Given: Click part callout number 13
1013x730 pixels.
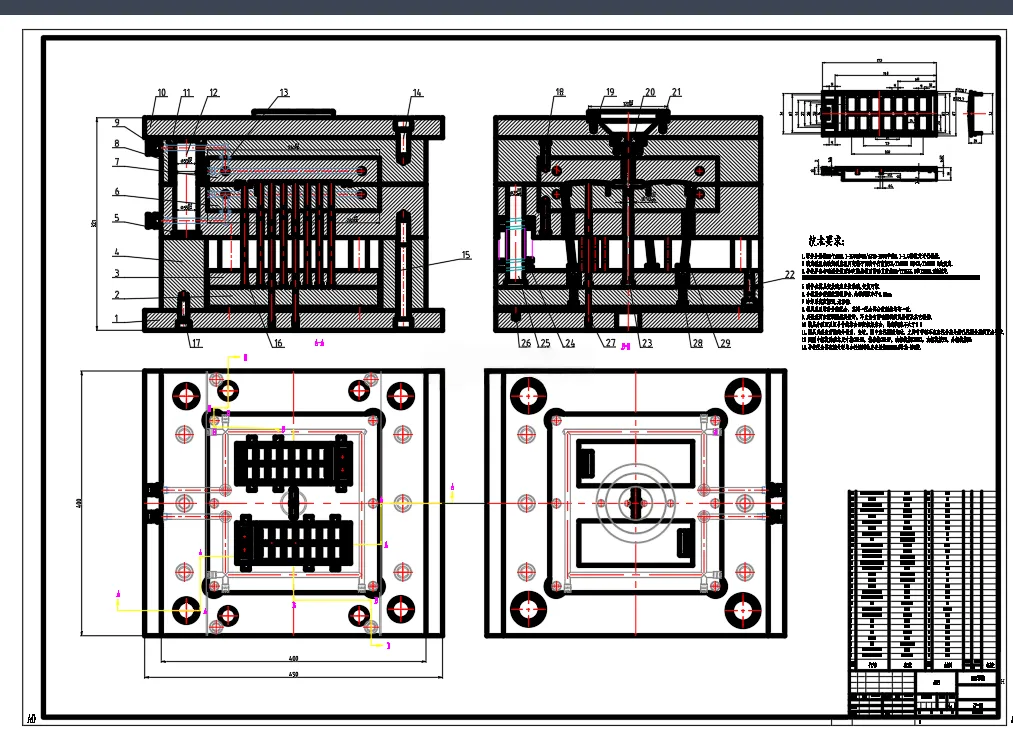Looking at the screenshot, I should [x=284, y=92].
